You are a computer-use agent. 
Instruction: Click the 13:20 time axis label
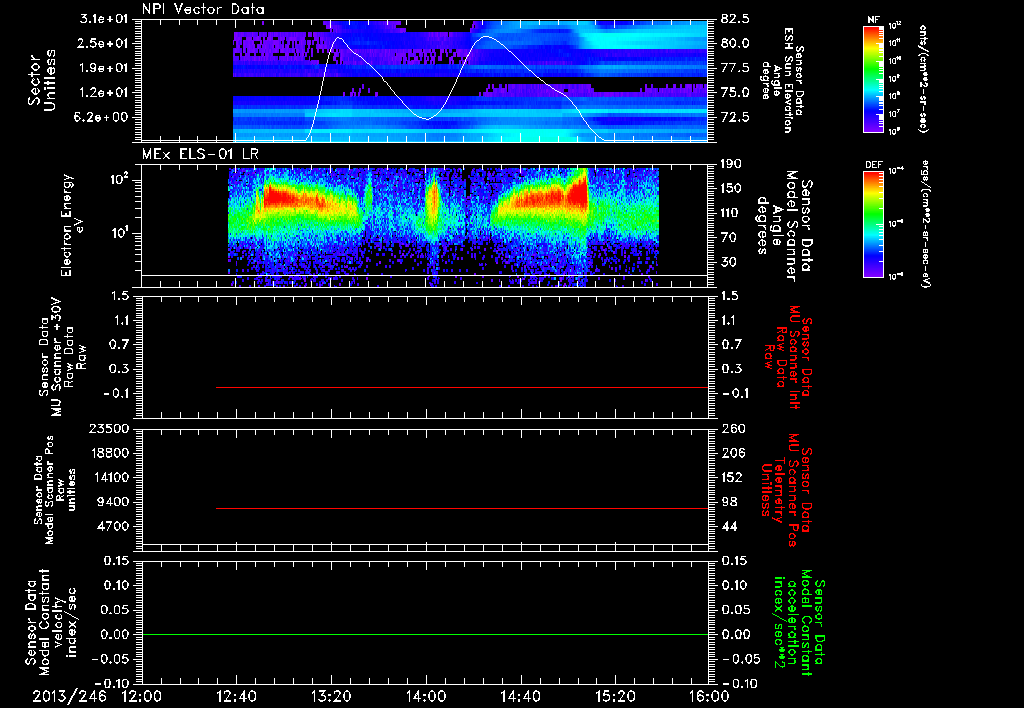click(x=331, y=696)
